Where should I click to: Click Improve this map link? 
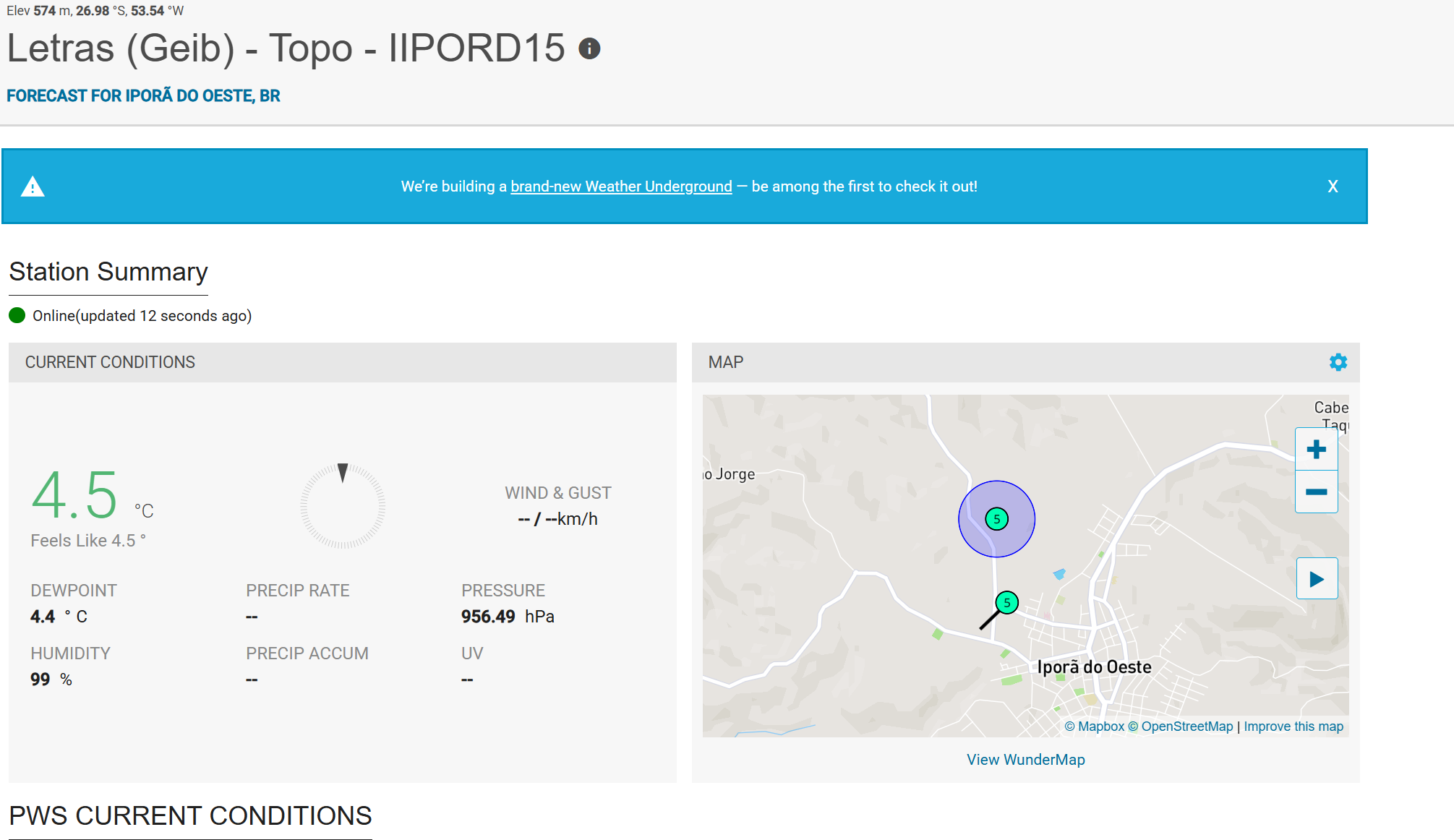(x=1293, y=727)
